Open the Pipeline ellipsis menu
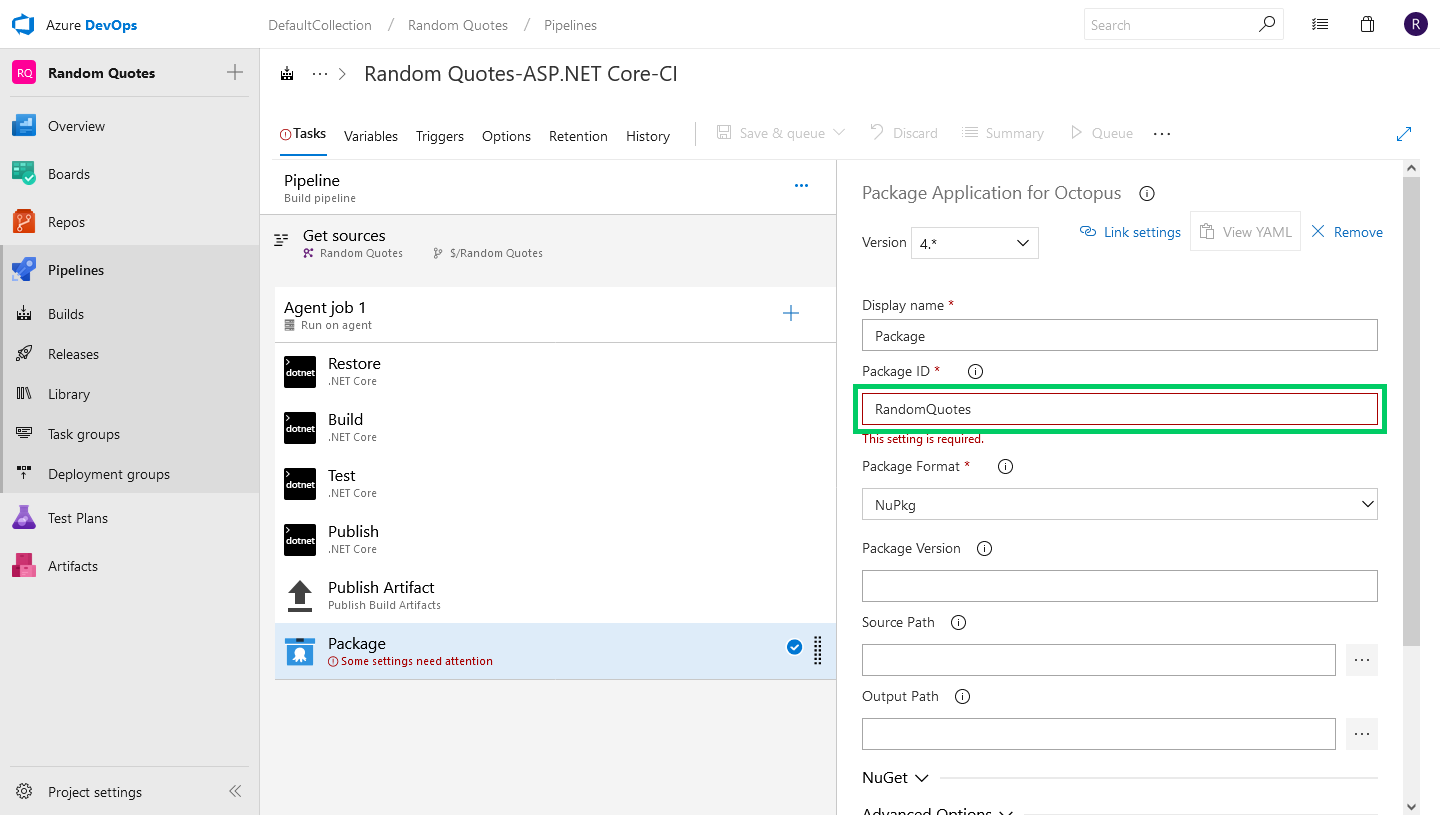 (x=801, y=186)
